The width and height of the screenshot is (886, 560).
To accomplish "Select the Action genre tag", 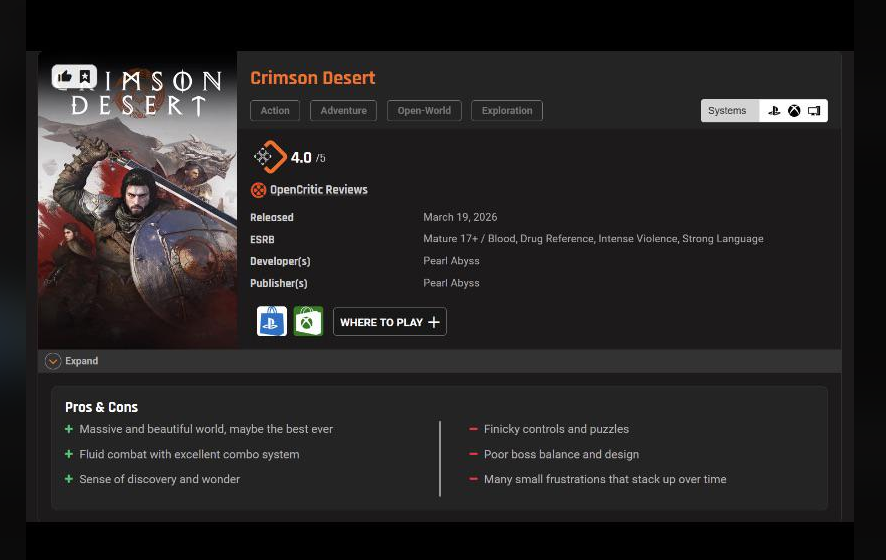I will 275,111.
